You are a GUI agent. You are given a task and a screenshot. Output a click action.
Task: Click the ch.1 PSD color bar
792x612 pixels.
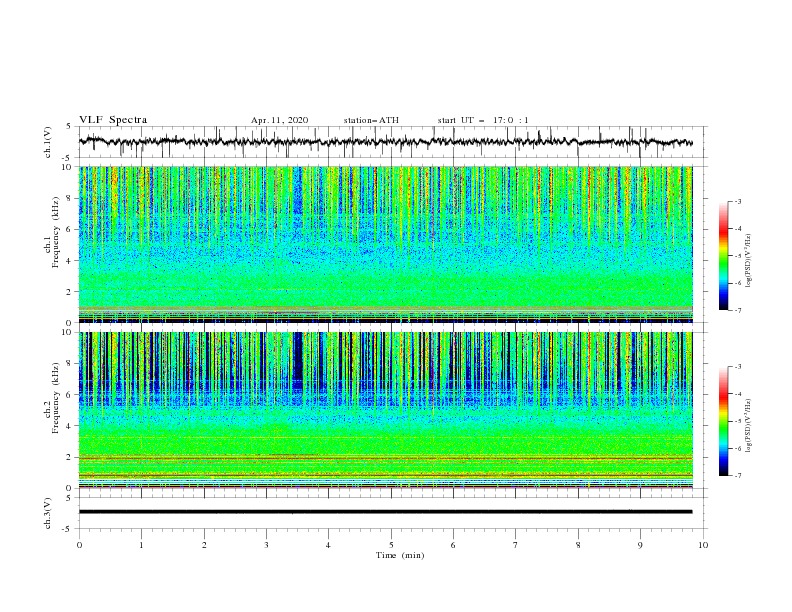[x=723, y=256]
